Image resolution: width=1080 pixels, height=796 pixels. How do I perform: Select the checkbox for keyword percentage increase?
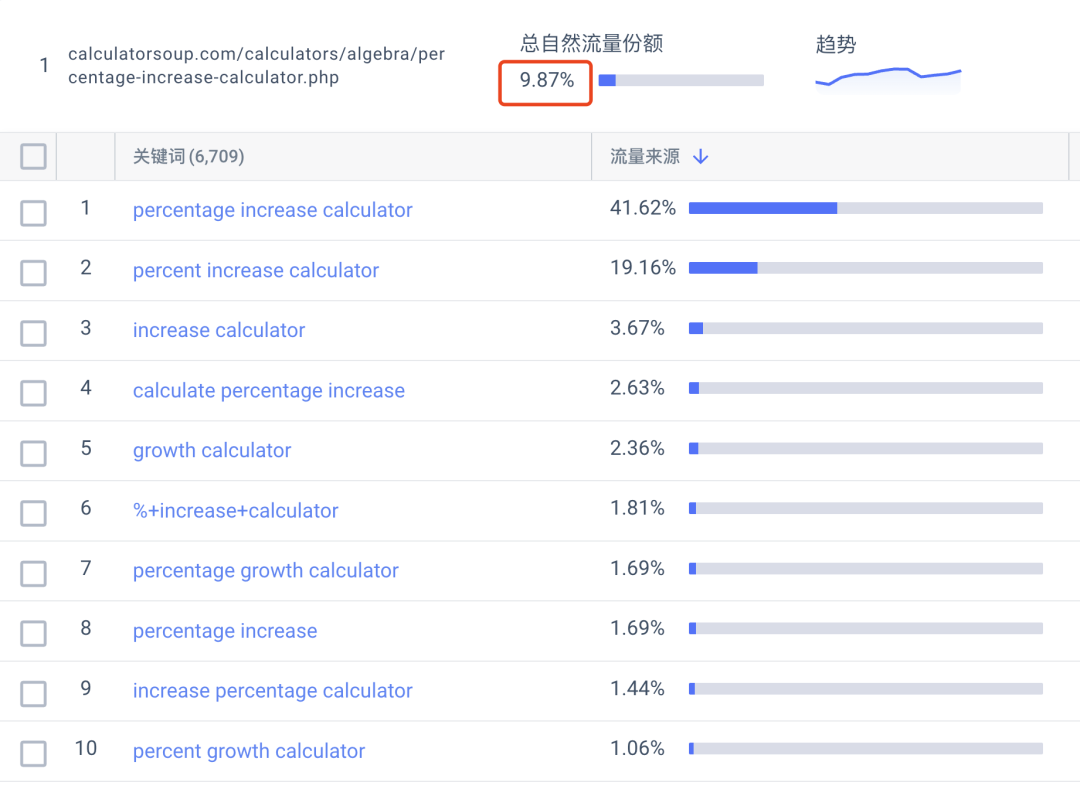[x=33, y=633]
